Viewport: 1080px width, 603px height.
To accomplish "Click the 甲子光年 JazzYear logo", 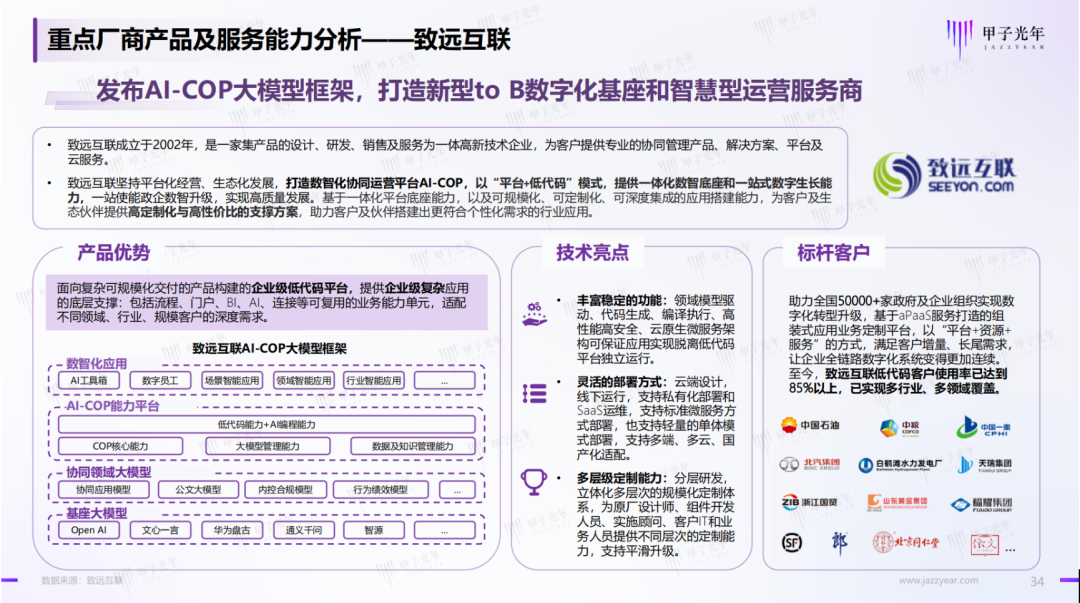I will click(x=995, y=37).
